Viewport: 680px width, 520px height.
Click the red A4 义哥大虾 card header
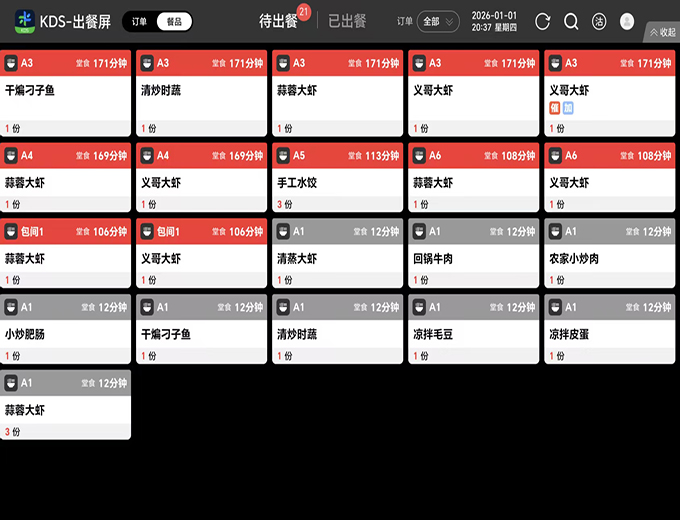point(201,155)
